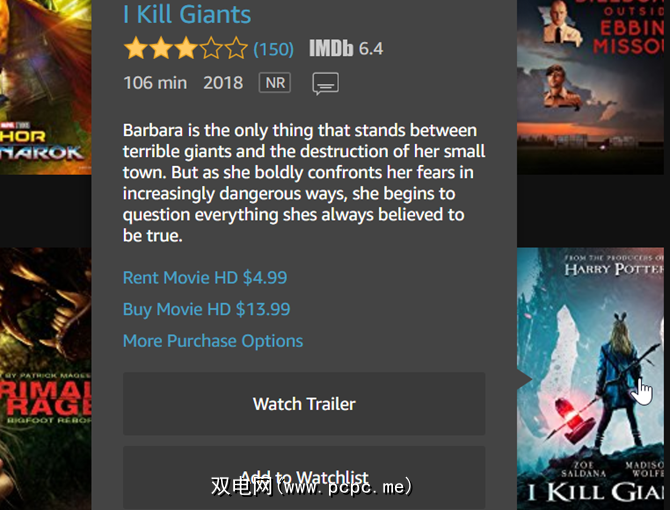Open the I Kill Giants title link

[187, 14]
